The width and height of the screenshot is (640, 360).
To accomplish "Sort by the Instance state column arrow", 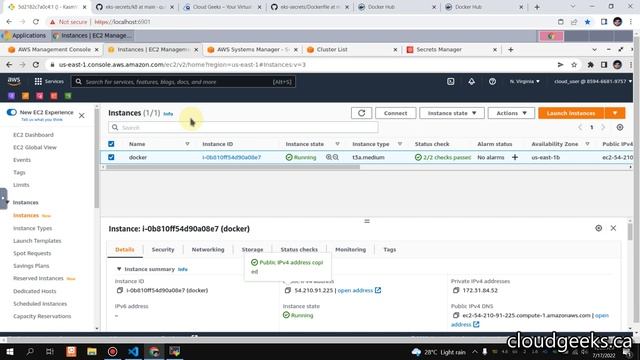I will (x=337, y=144).
